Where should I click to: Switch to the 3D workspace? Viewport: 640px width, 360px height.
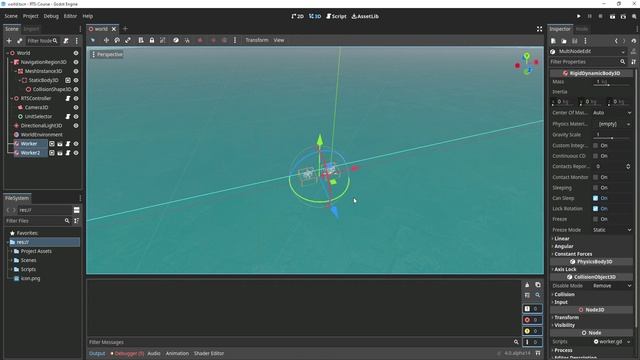pos(315,16)
